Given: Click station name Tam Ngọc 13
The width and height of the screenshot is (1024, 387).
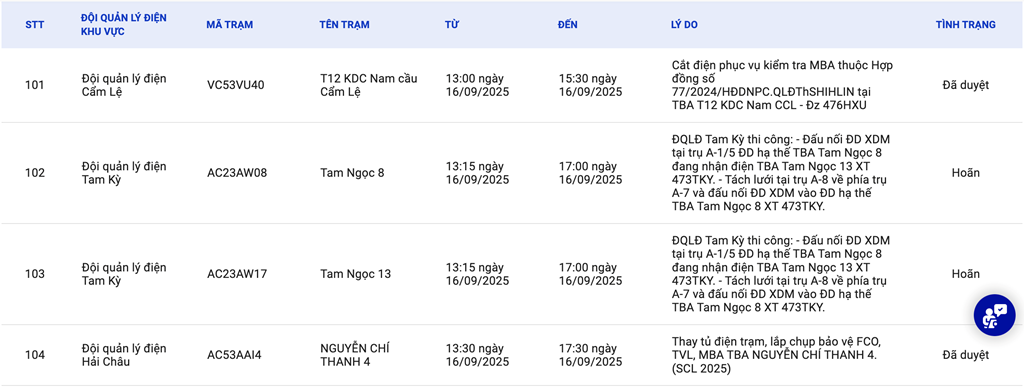Looking at the screenshot, I should 355,274.
